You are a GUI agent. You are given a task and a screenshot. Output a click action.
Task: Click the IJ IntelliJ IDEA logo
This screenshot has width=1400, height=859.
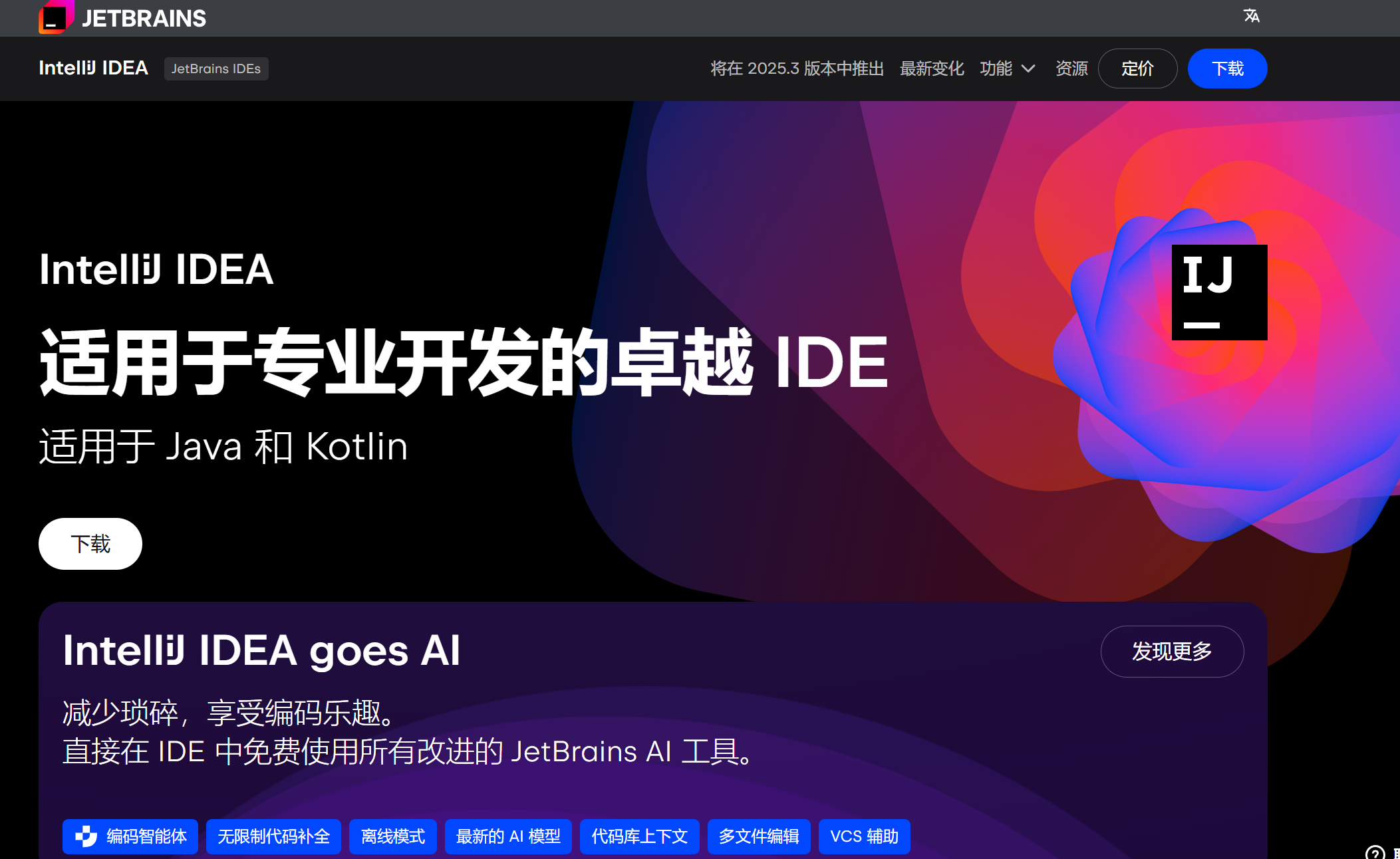point(1218,293)
